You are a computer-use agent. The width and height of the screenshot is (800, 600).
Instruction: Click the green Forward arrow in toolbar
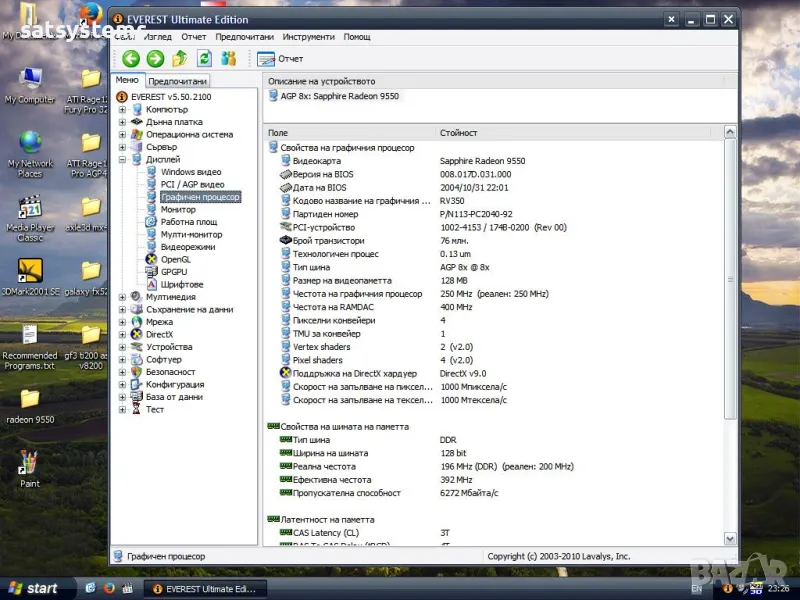pos(155,59)
